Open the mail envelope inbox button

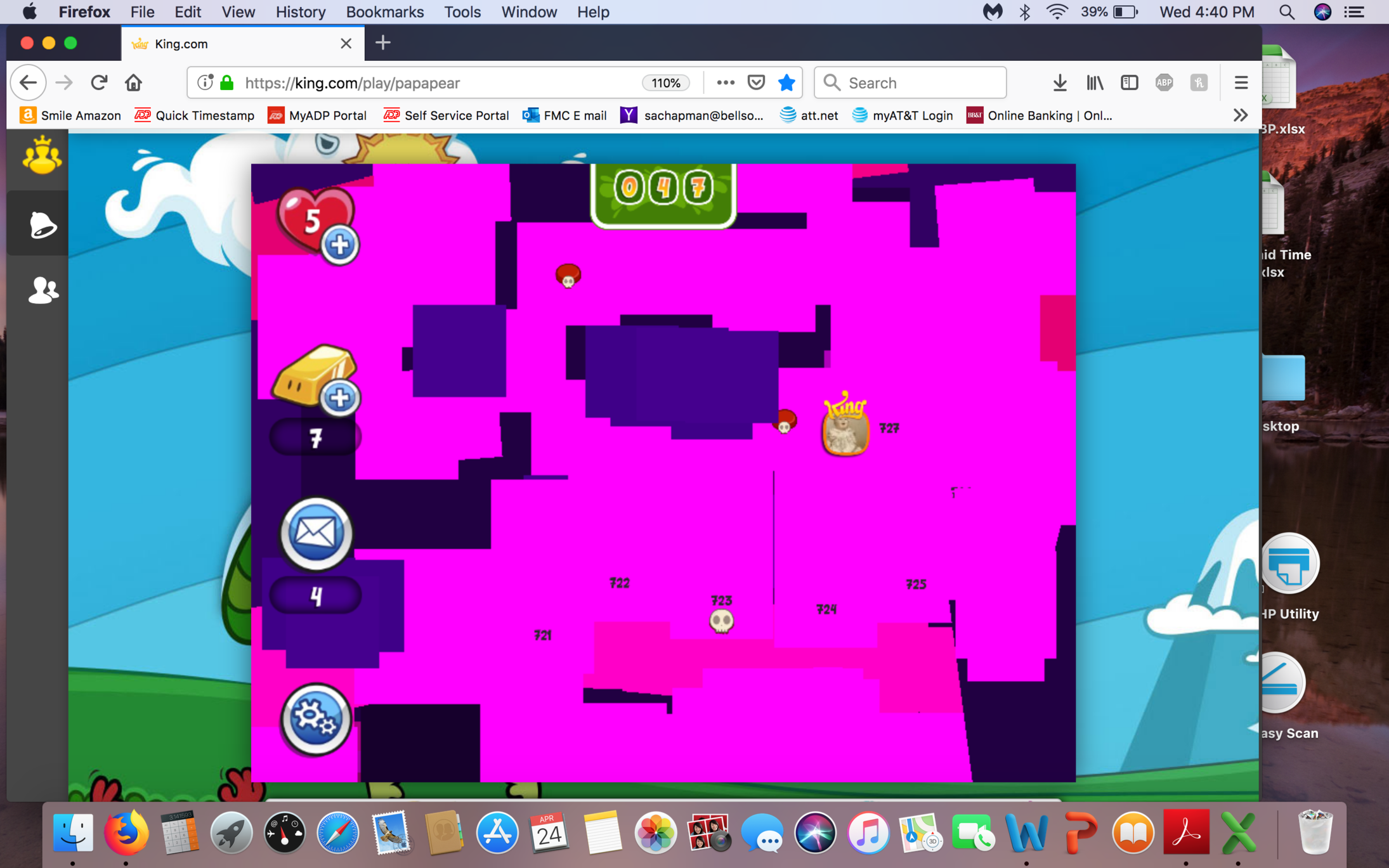(x=316, y=533)
